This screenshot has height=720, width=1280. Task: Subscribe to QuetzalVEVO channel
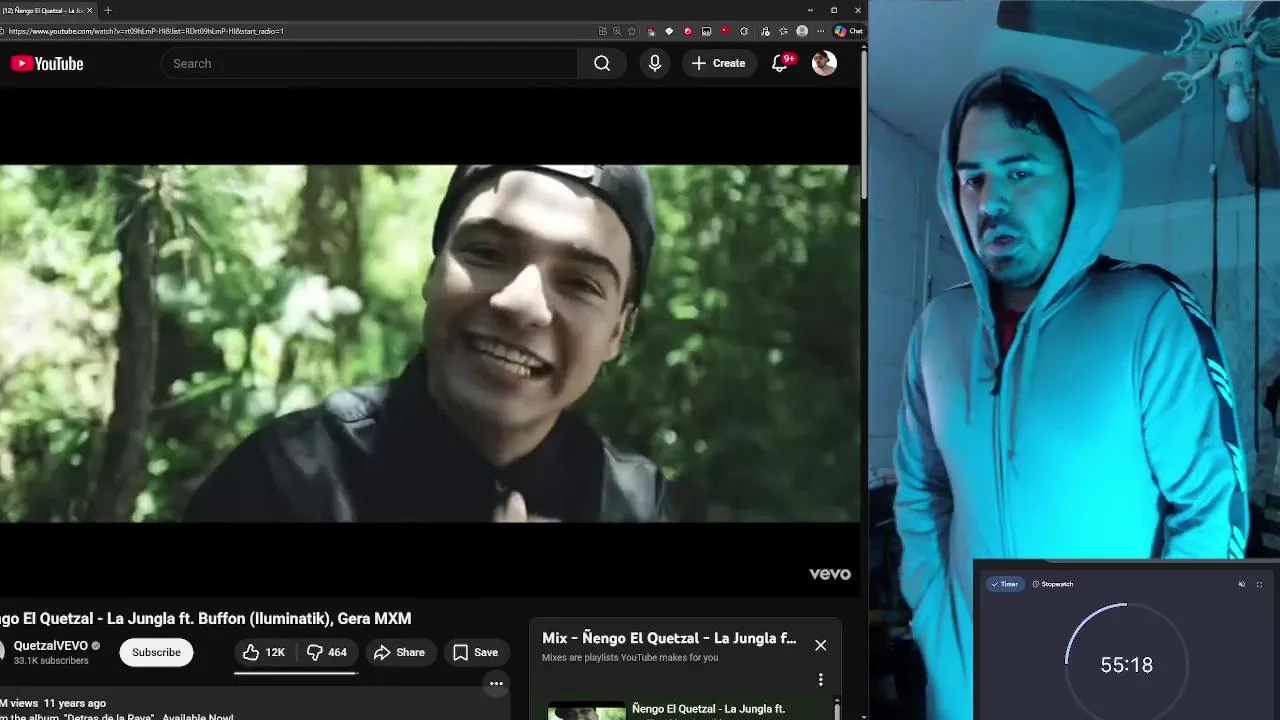(x=156, y=652)
